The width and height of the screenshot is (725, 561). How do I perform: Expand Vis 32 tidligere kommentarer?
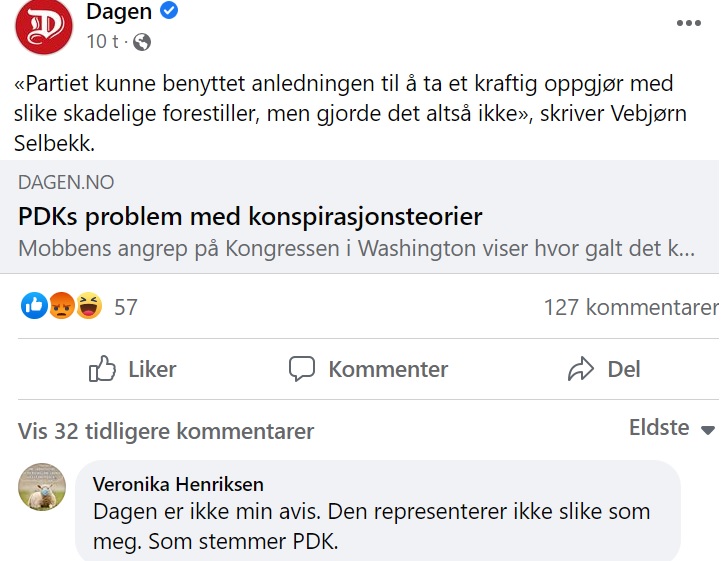tap(166, 431)
